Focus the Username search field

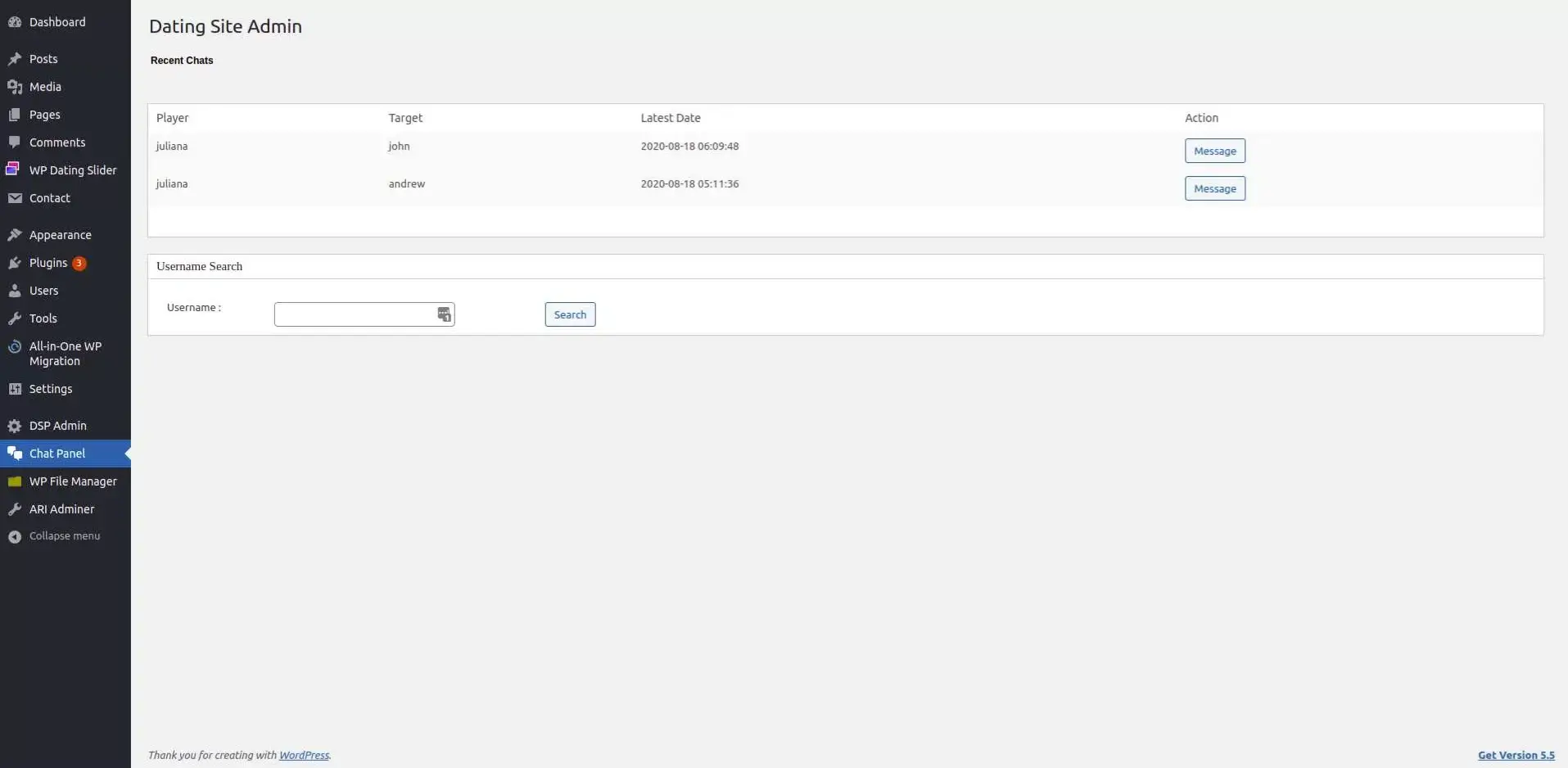(x=354, y=314)
